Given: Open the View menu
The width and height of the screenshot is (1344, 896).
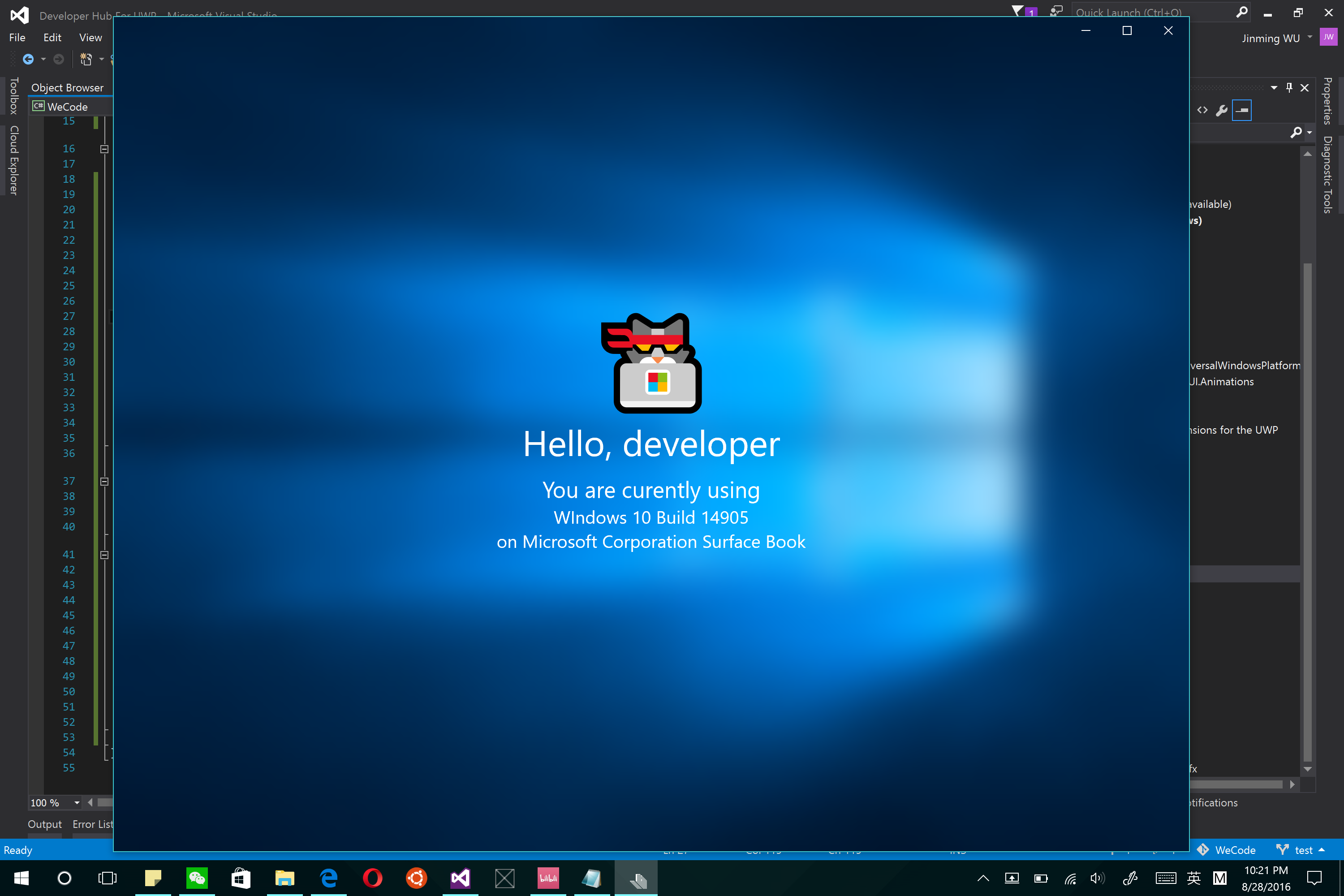Looking at the screenshot, I should click(x=90, y=37).
